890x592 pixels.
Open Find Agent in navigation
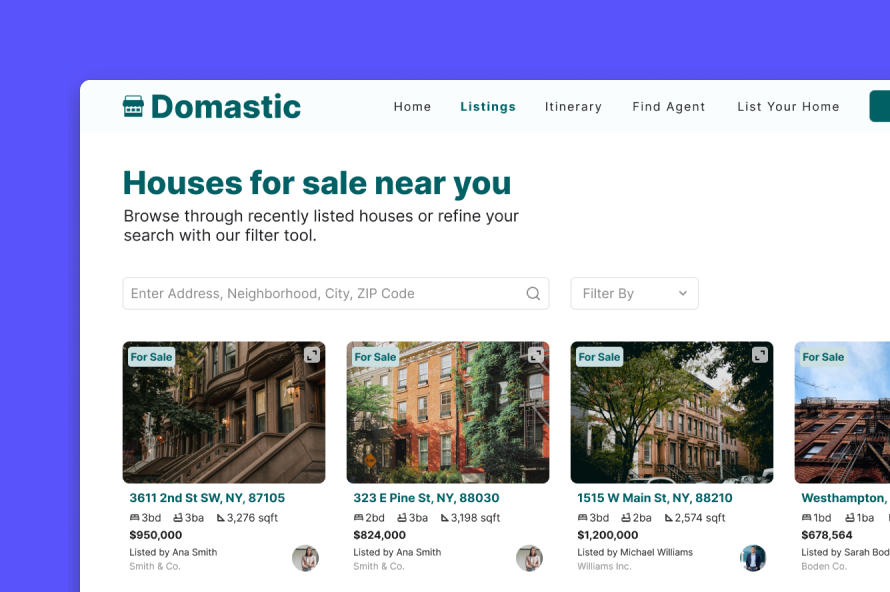click(669, 107)
